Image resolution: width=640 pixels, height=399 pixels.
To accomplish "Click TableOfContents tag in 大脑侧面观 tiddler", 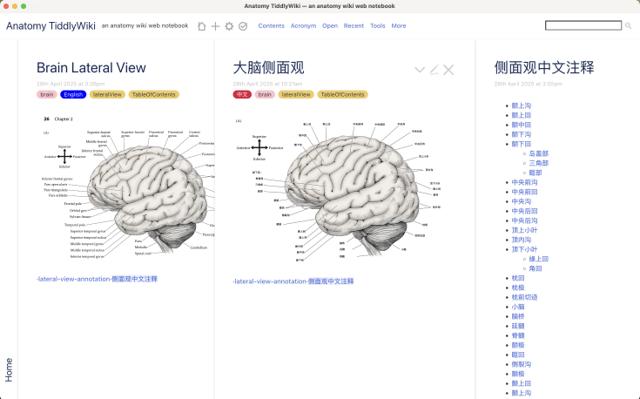I will 342,95.
